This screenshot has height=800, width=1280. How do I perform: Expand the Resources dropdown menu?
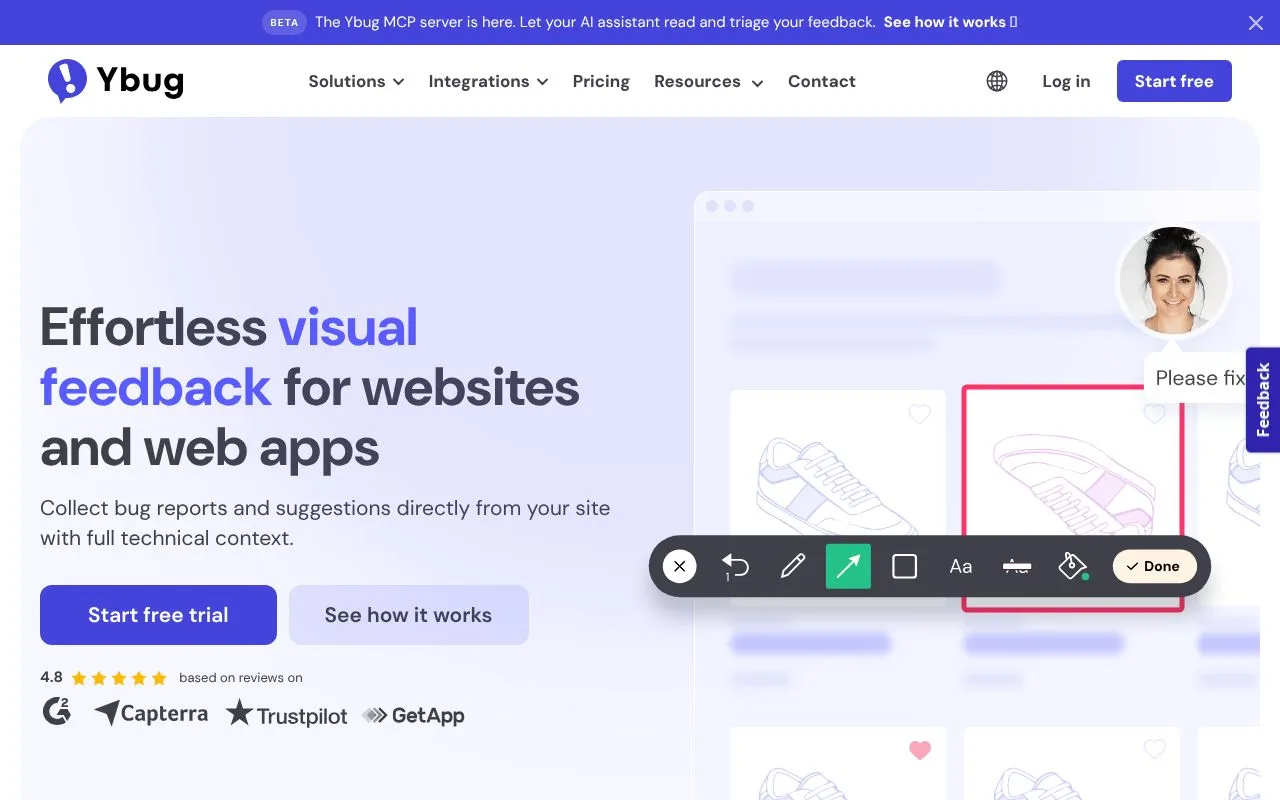click(708, 82)
